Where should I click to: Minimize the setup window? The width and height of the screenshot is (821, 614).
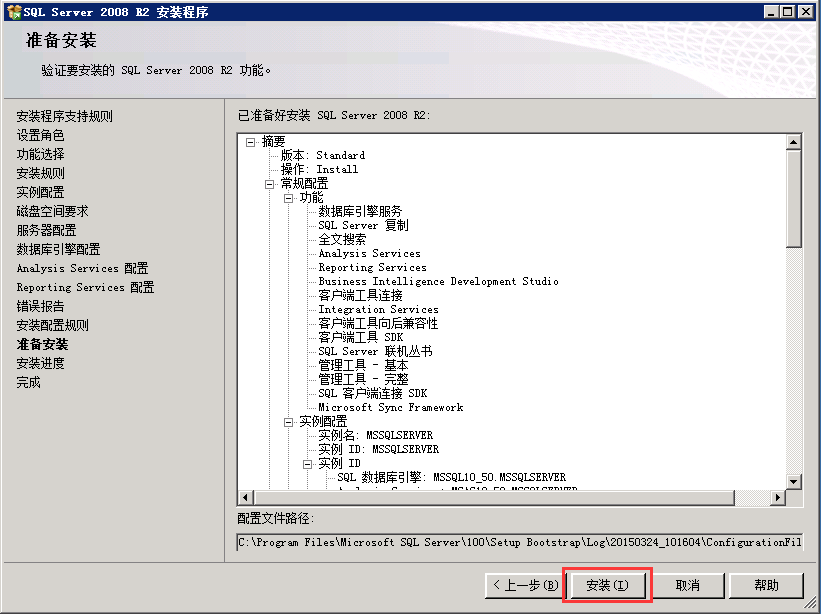pos(770,12)
